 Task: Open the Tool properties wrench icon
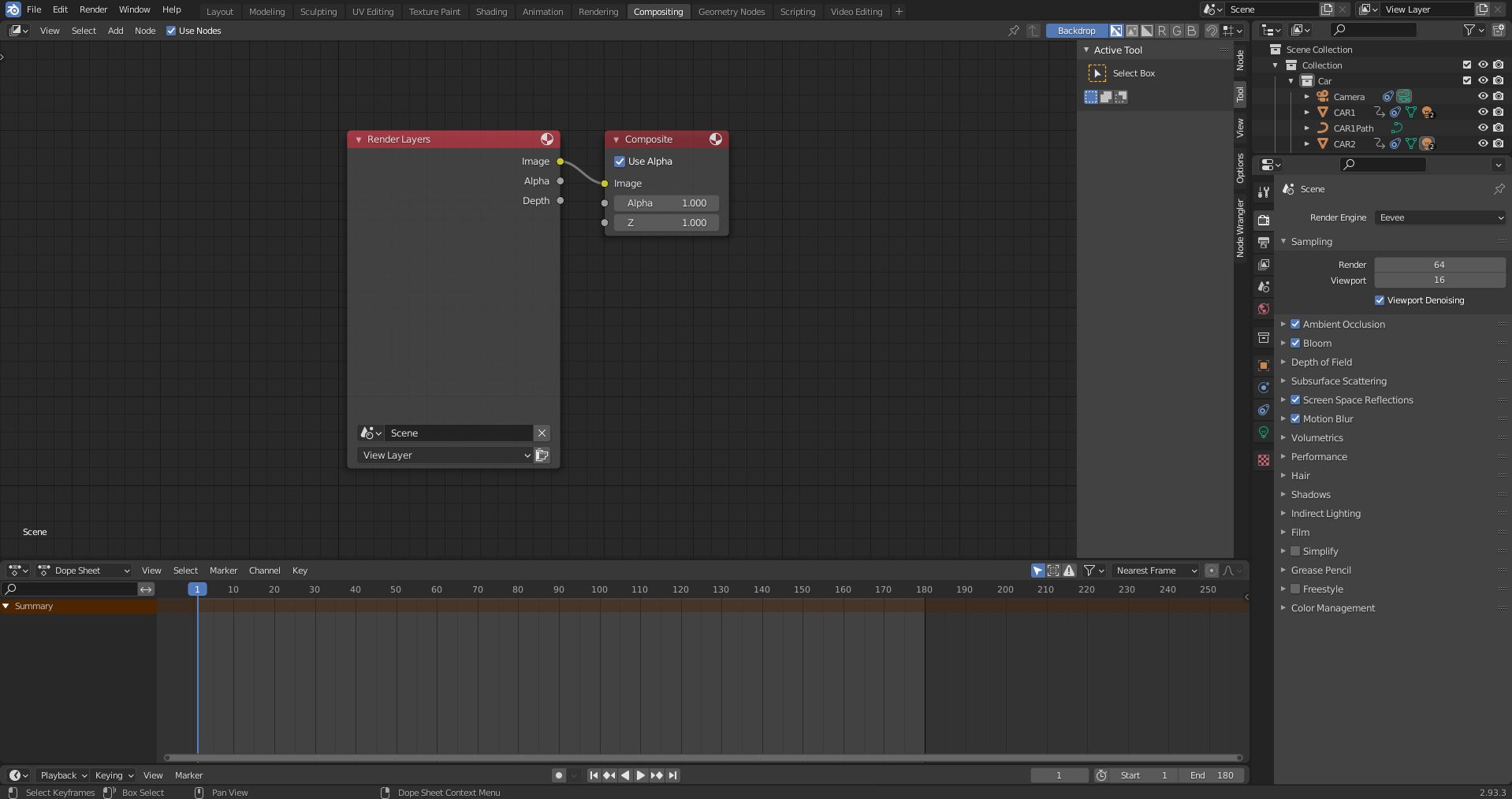coord(1264,191)
